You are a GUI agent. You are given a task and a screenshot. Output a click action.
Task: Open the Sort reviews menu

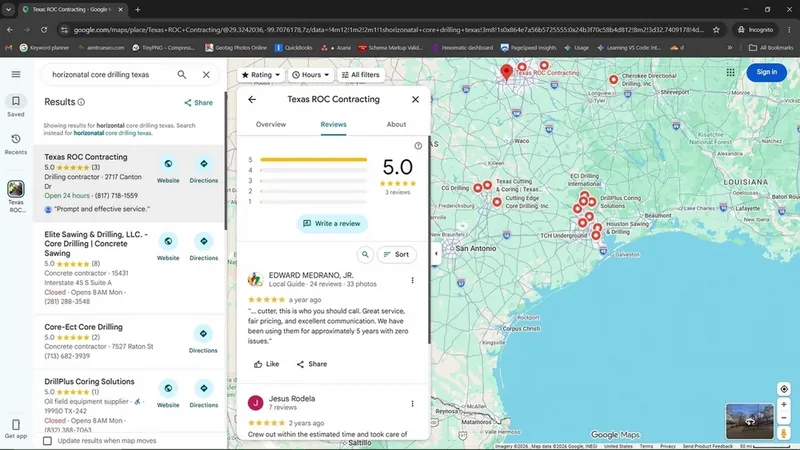(396, 254)
